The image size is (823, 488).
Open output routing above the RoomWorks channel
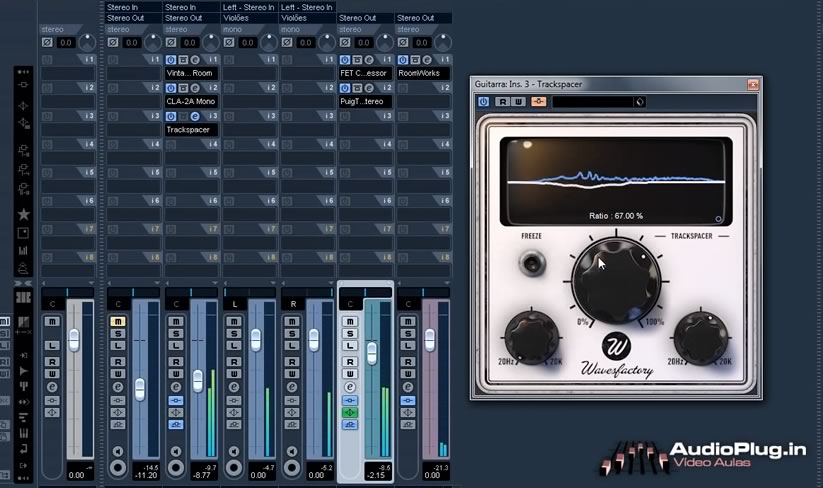tap(424, 18)
